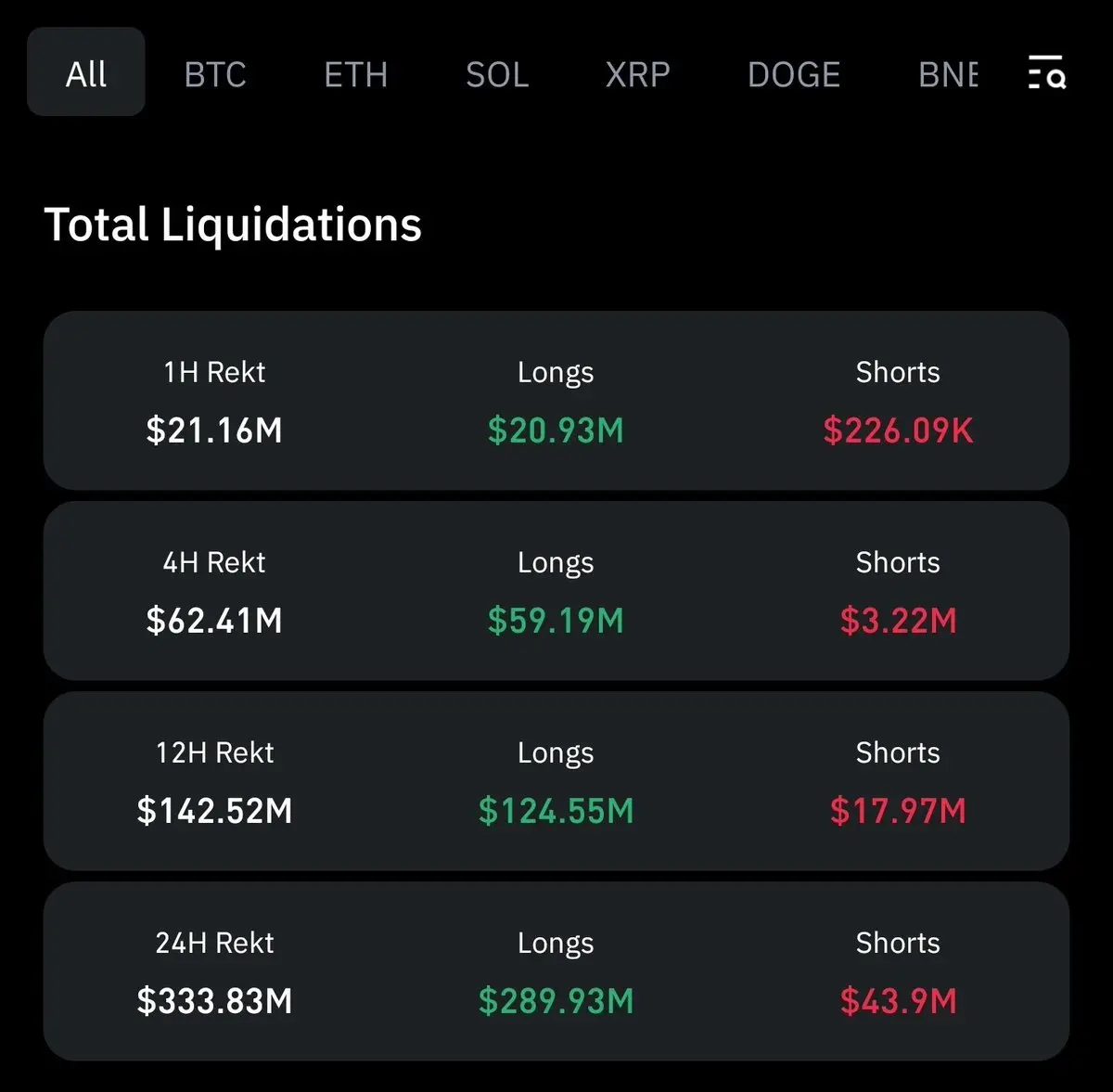Screen dimensions: 1113x1092
Task: Click the 1H Shorts value $226.09K
Action: click(898, 430)
